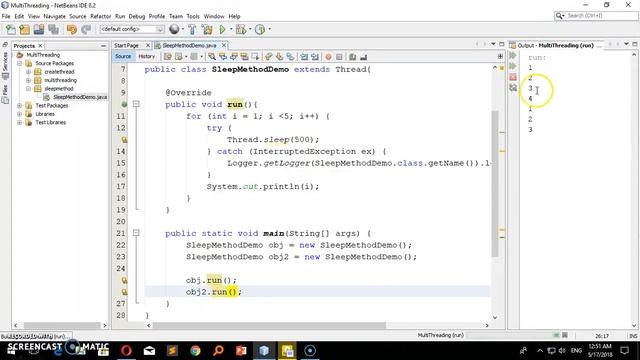This screenshot has height=360, width=640.
Task: Open Opera from the taskbar
Action: pyautogui.click(x=126, y=351)
